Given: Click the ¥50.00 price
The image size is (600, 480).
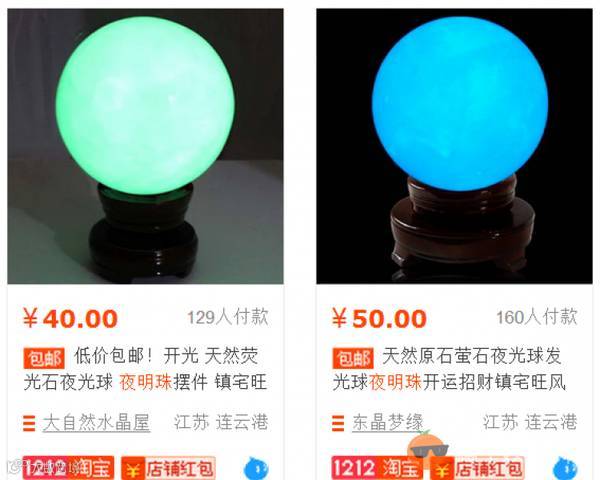Looking at the screenshot, I should pos(379,318).
